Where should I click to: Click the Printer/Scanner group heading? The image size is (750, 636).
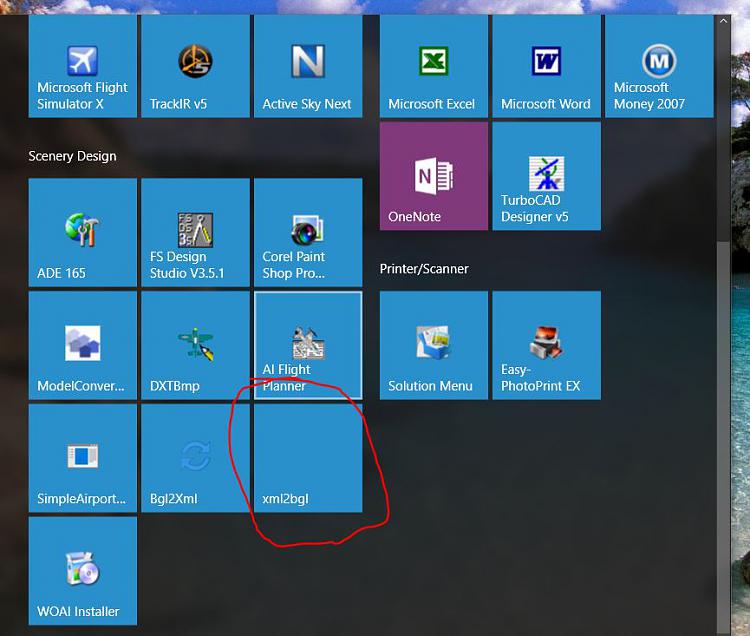(424, 269)
